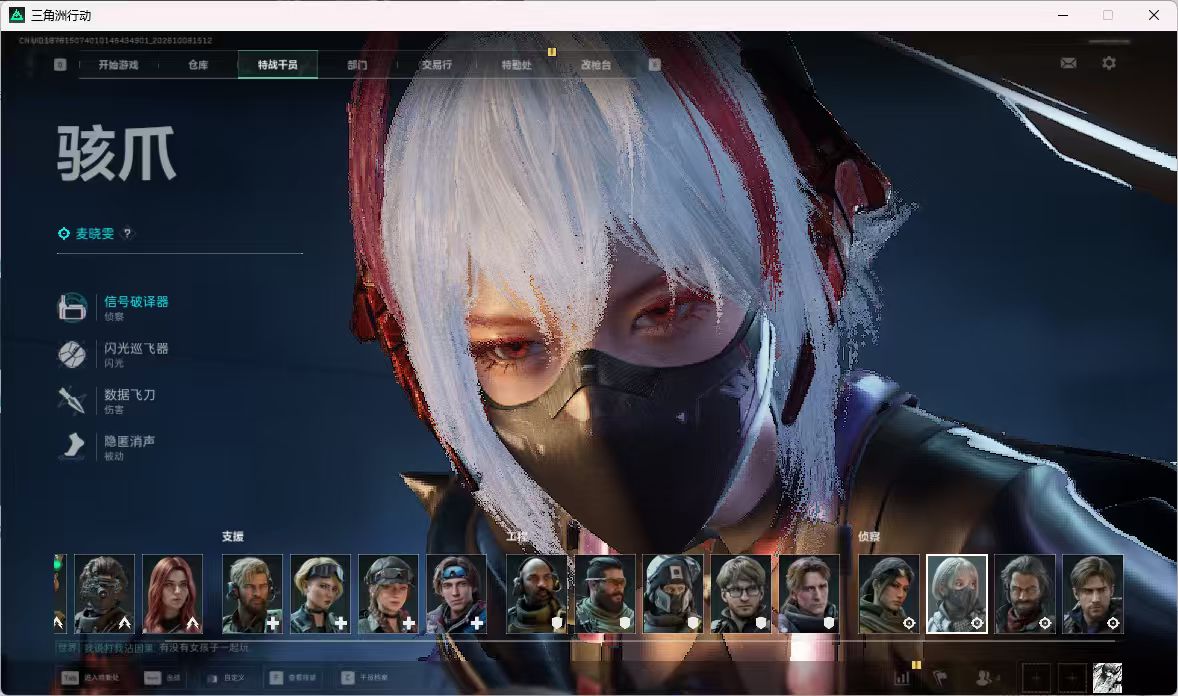Click the operator name 麦晓雯
Image resolution: width=1178 pixels, height=696 pixels.
point(95,234)
